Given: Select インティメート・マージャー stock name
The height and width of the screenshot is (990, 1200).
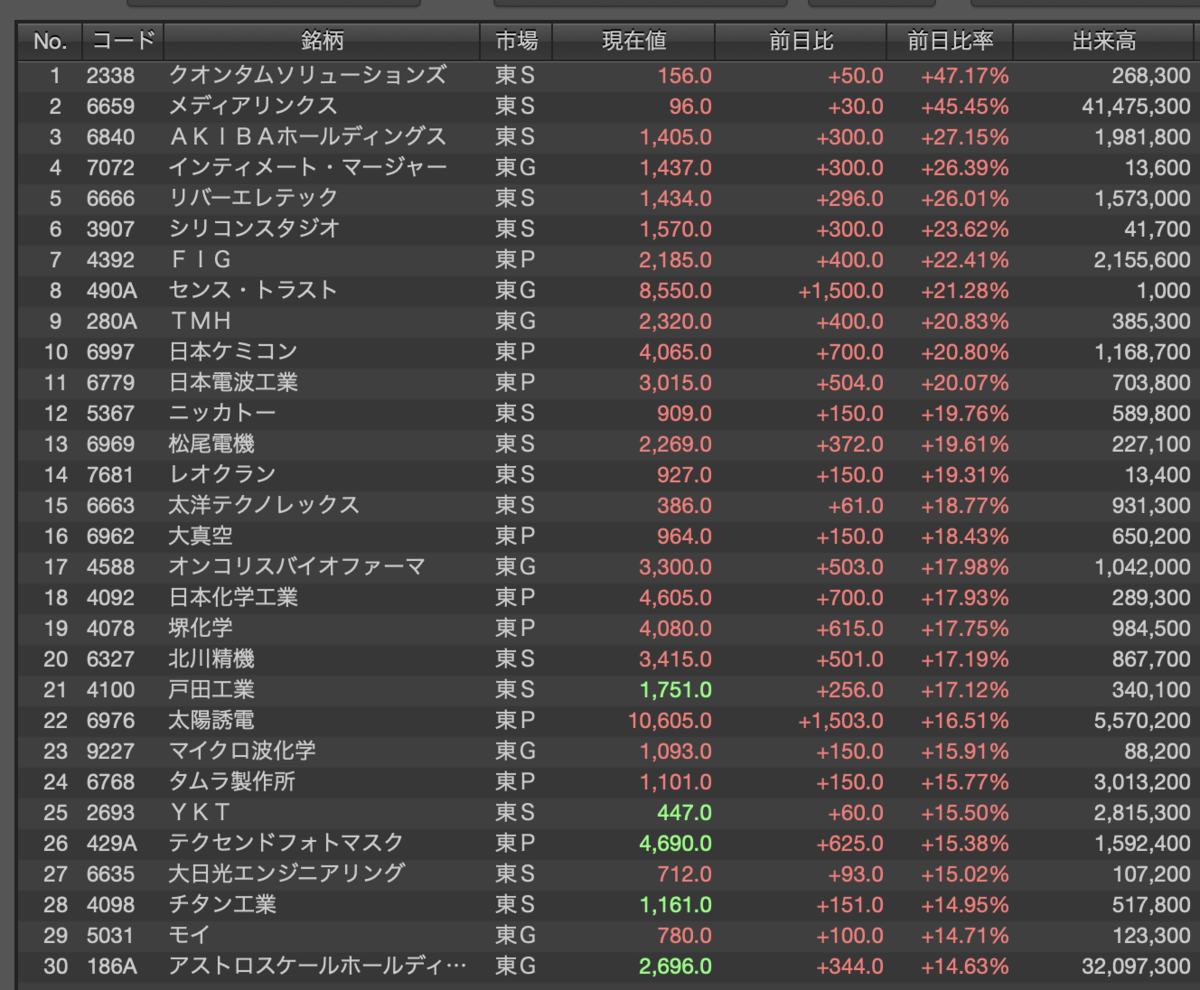Looking at the screenshot, I should pos(308,167).
